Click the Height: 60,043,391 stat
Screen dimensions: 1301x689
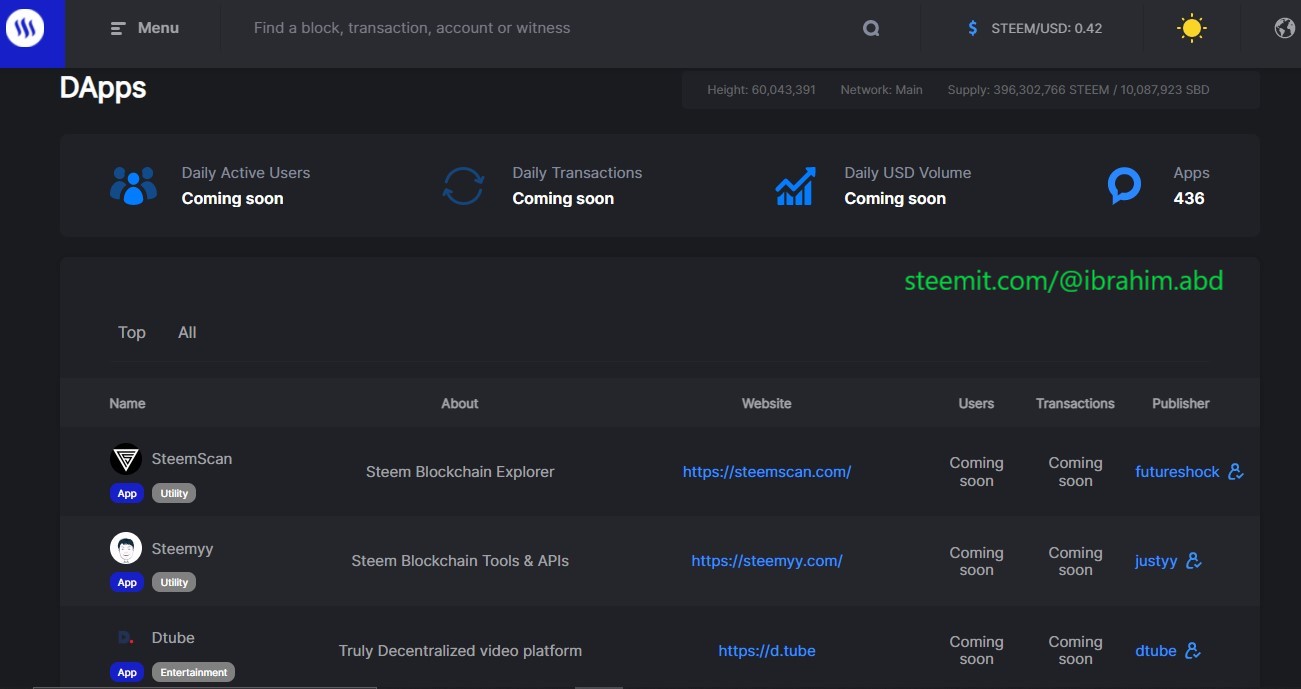click(762, 90)
